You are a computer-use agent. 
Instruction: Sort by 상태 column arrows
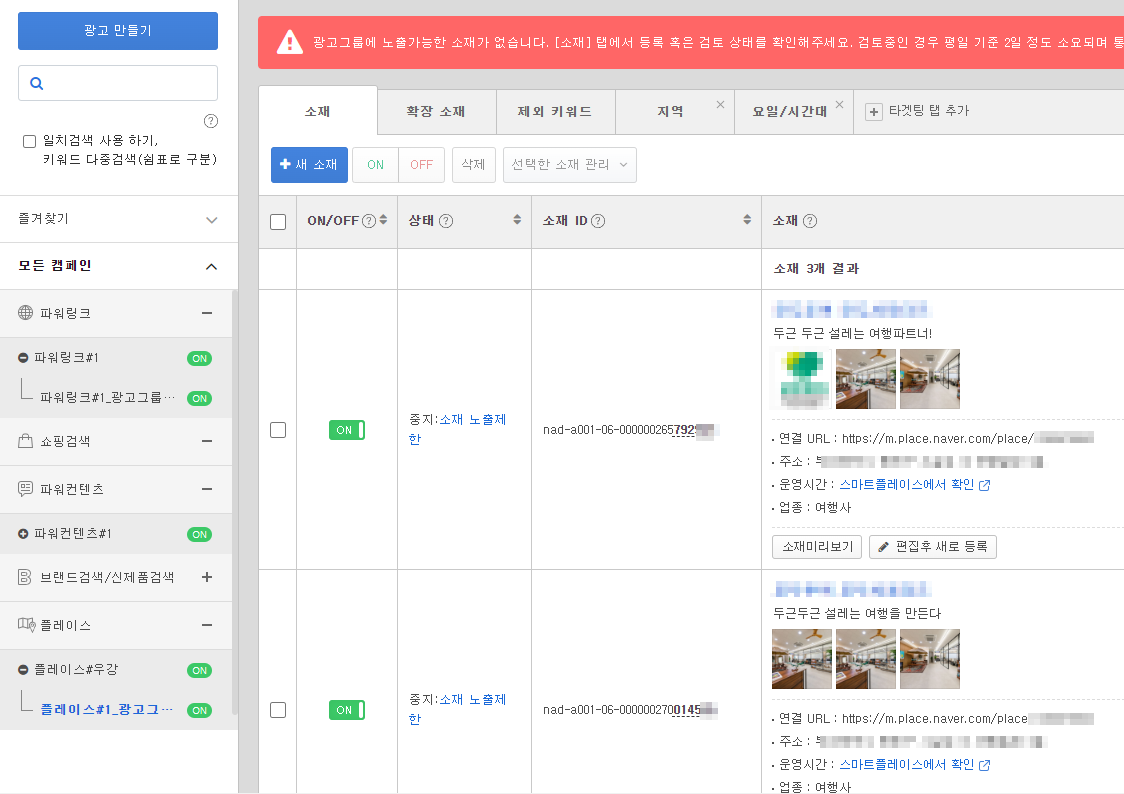(x=517, y=219)
